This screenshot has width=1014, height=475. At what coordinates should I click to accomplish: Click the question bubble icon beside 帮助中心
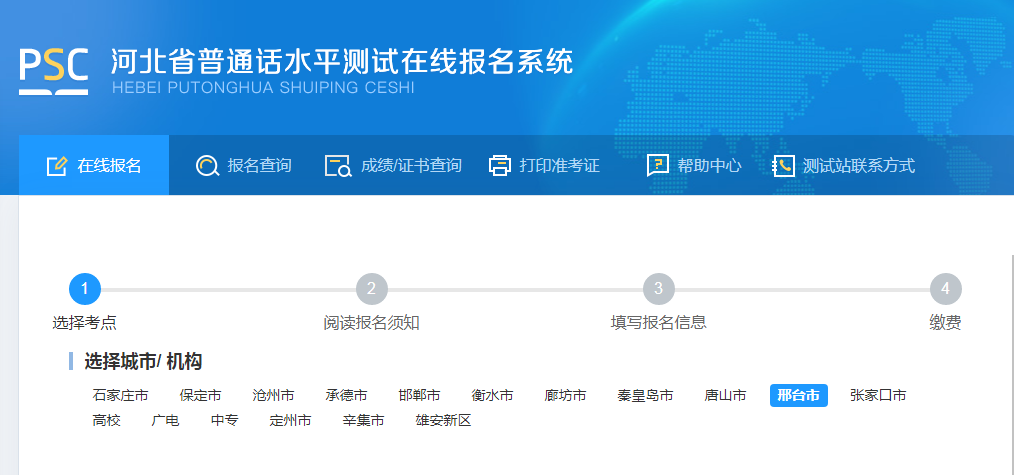658,166
